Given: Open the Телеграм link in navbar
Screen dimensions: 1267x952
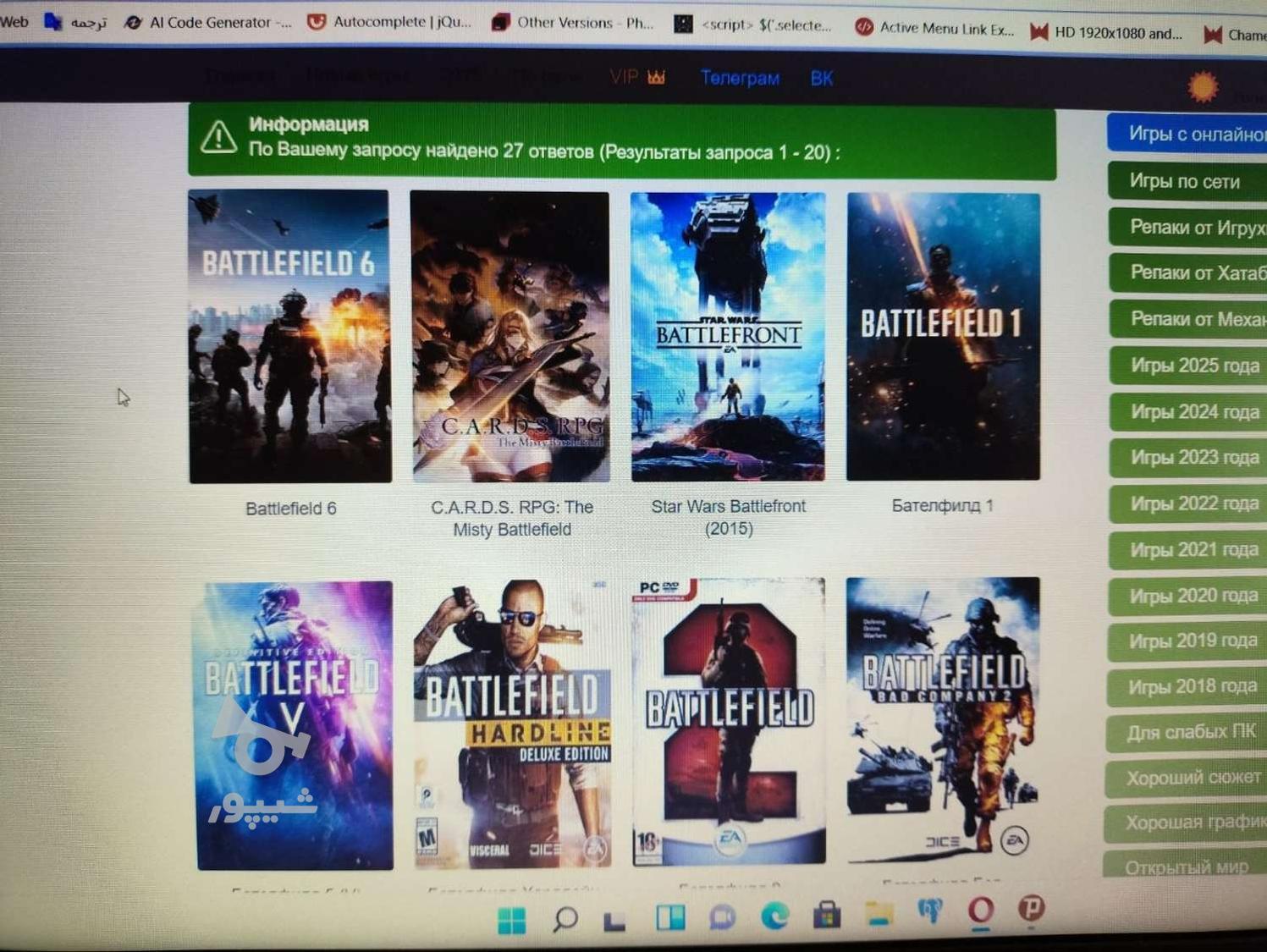Looking at the screenshot, I should click(740, 78).
